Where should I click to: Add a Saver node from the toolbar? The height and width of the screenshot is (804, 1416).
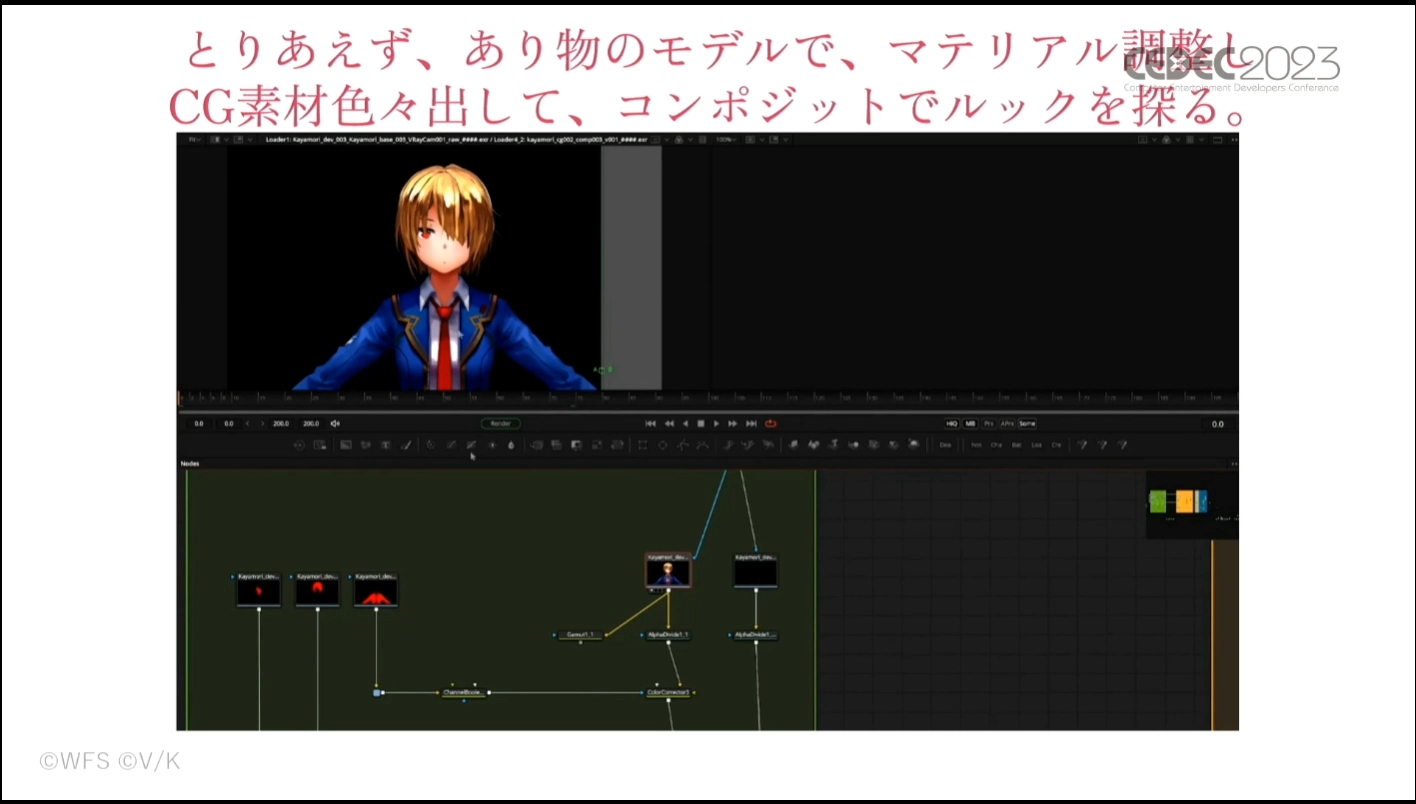(320, 445)
